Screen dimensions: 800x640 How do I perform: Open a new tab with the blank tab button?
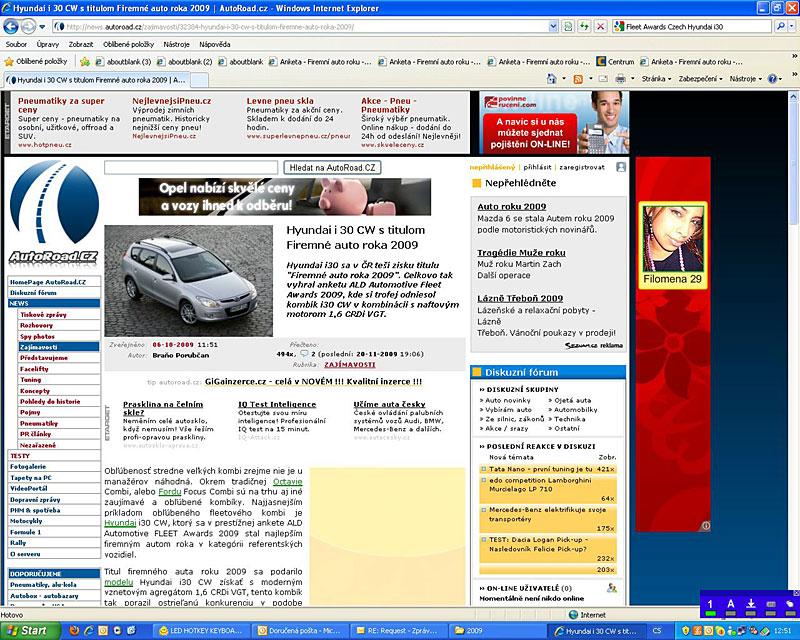199,80
